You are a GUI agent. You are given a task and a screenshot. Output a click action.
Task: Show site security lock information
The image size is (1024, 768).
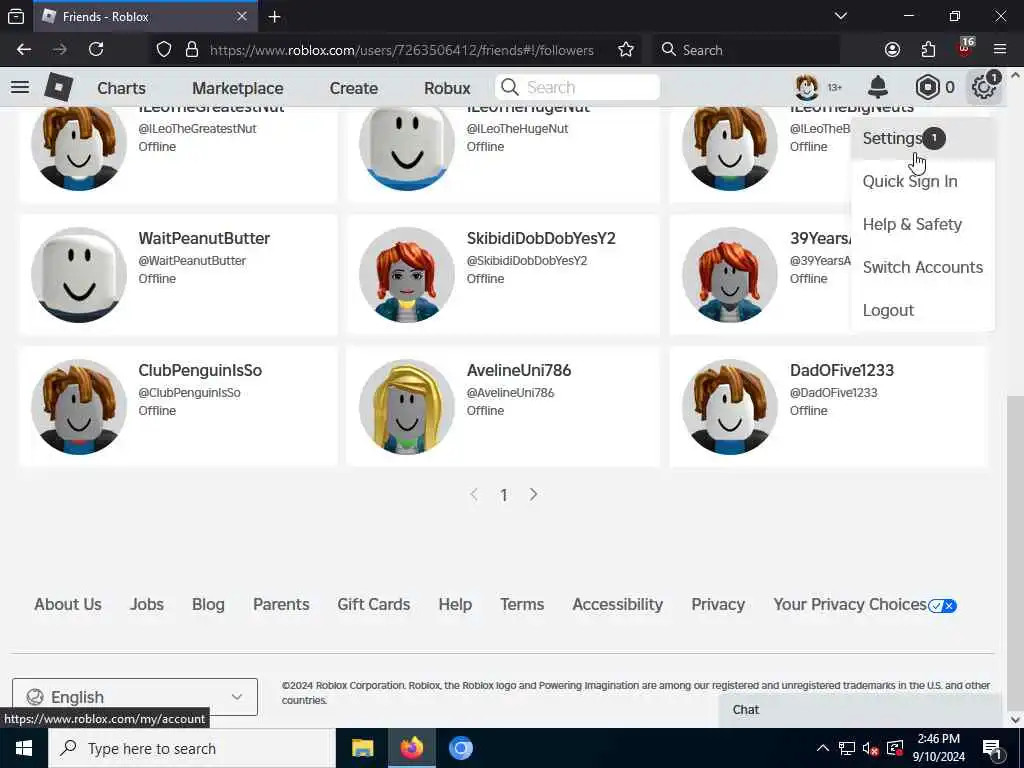point(191,50)
